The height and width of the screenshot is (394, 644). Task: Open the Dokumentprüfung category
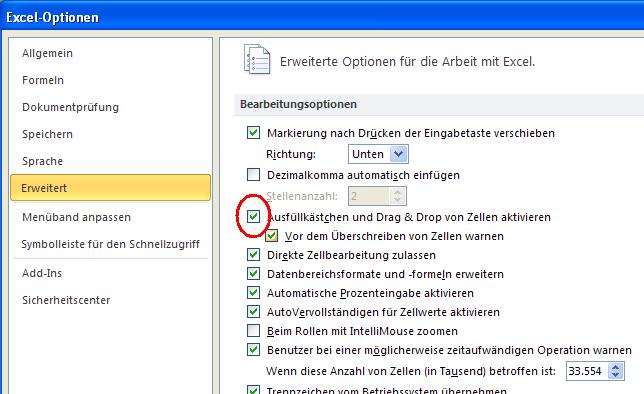(70, 107)
